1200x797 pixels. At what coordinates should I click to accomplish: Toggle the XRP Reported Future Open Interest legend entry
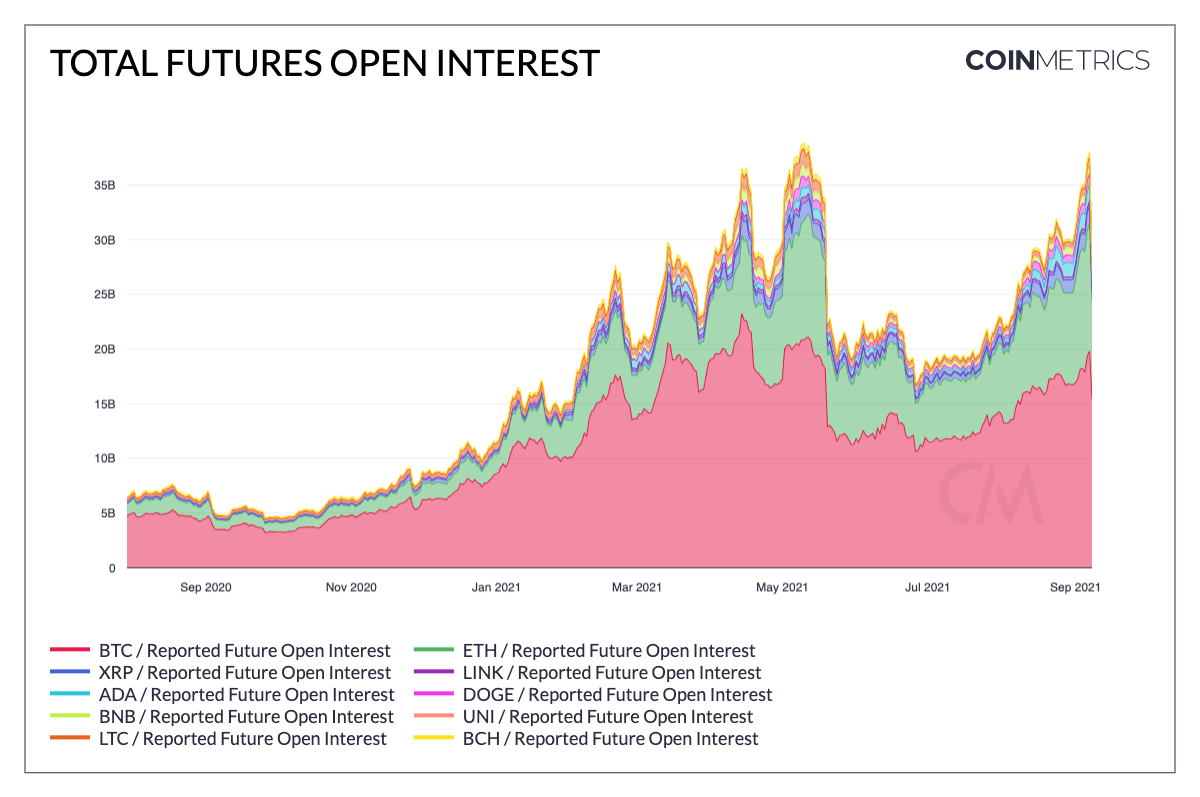[220, 673]
